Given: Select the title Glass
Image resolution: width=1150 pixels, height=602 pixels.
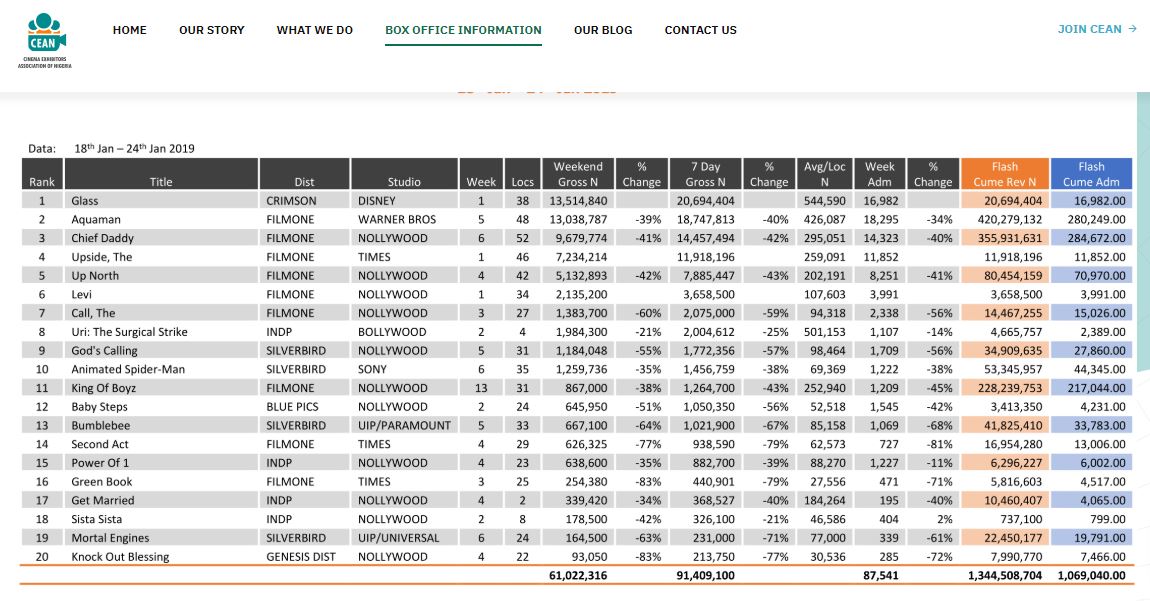Looking at the screenshot, I should click(x=84, y=201).
